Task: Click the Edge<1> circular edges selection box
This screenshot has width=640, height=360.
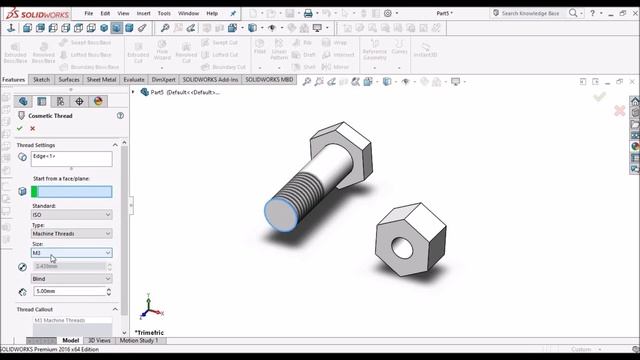Action: (x=71, y=159)
